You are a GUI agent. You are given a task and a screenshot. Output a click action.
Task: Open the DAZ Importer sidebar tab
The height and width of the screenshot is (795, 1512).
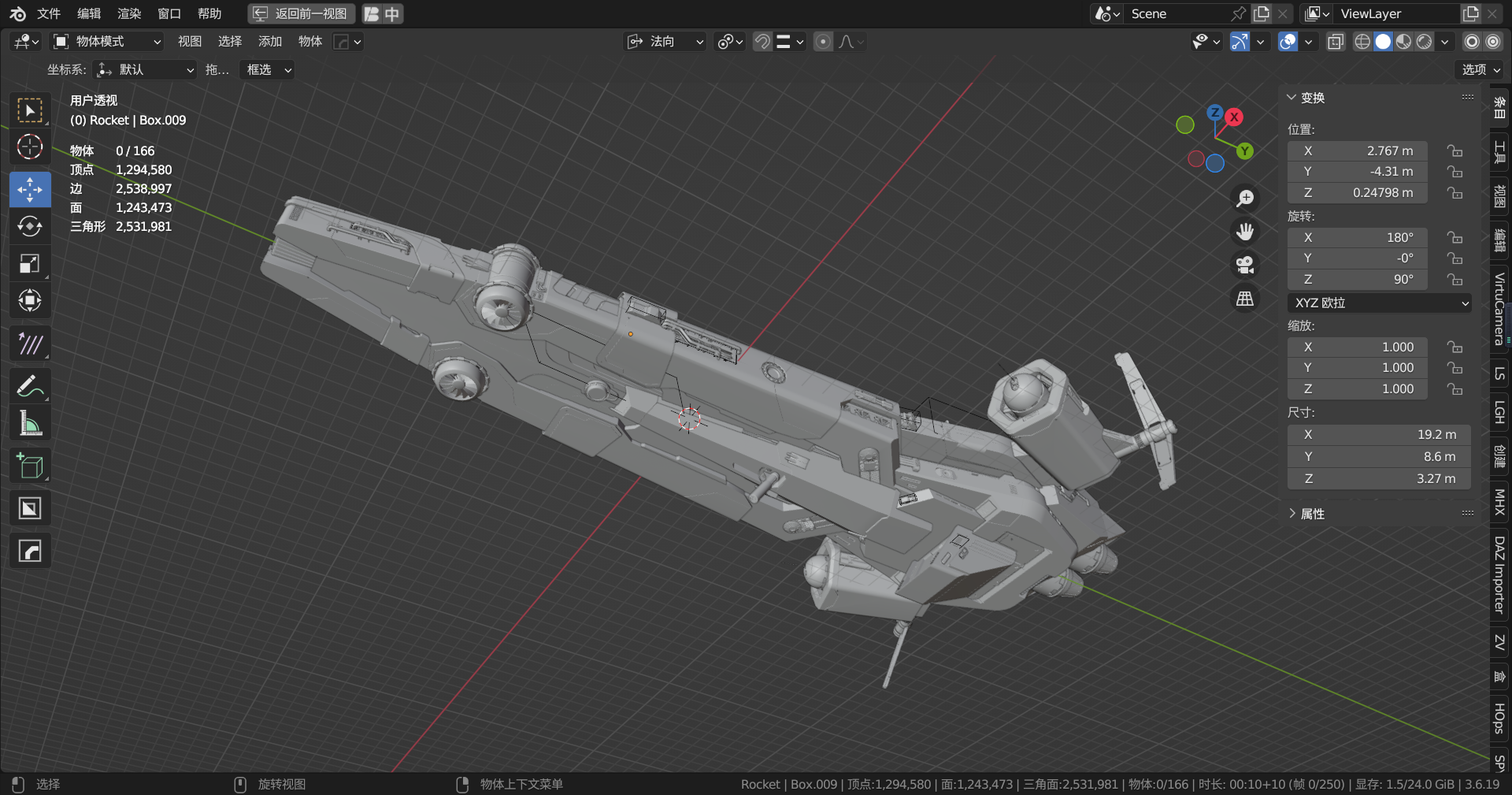tap(1499, 575)
